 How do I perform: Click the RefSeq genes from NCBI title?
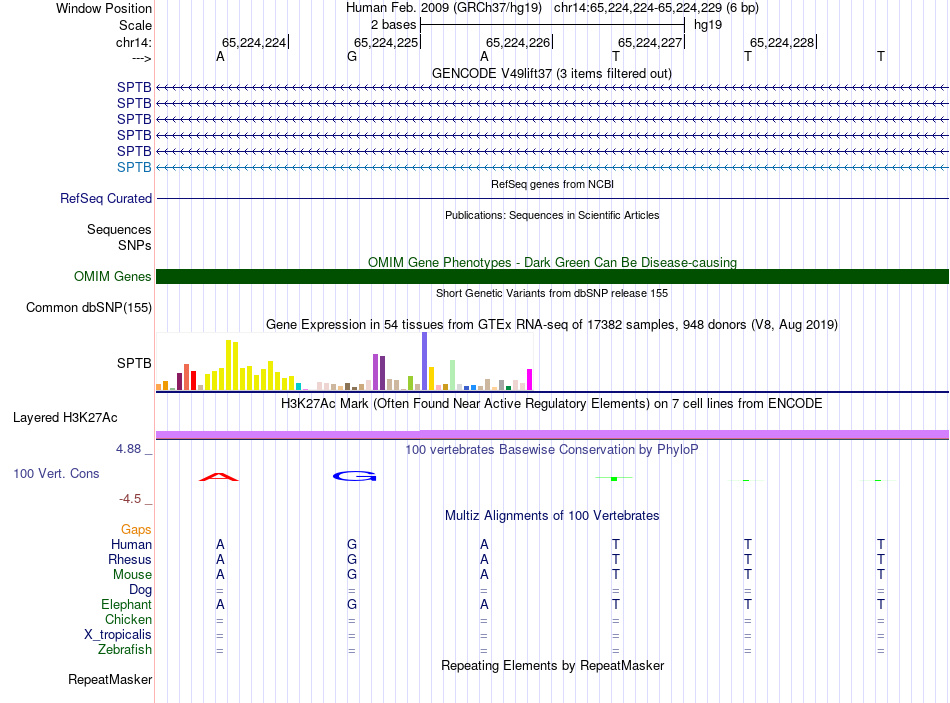click(552, 184)
